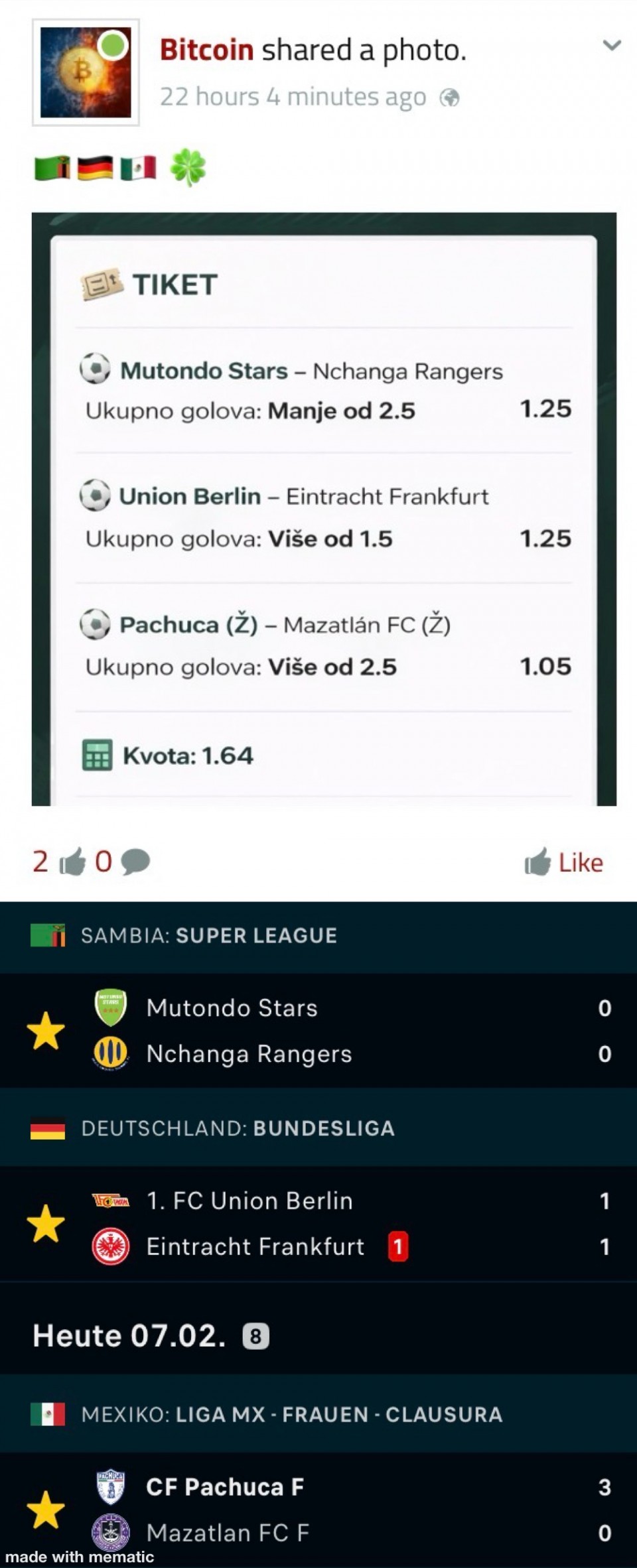Open the Deutschland Bundesliga header

238,1128
